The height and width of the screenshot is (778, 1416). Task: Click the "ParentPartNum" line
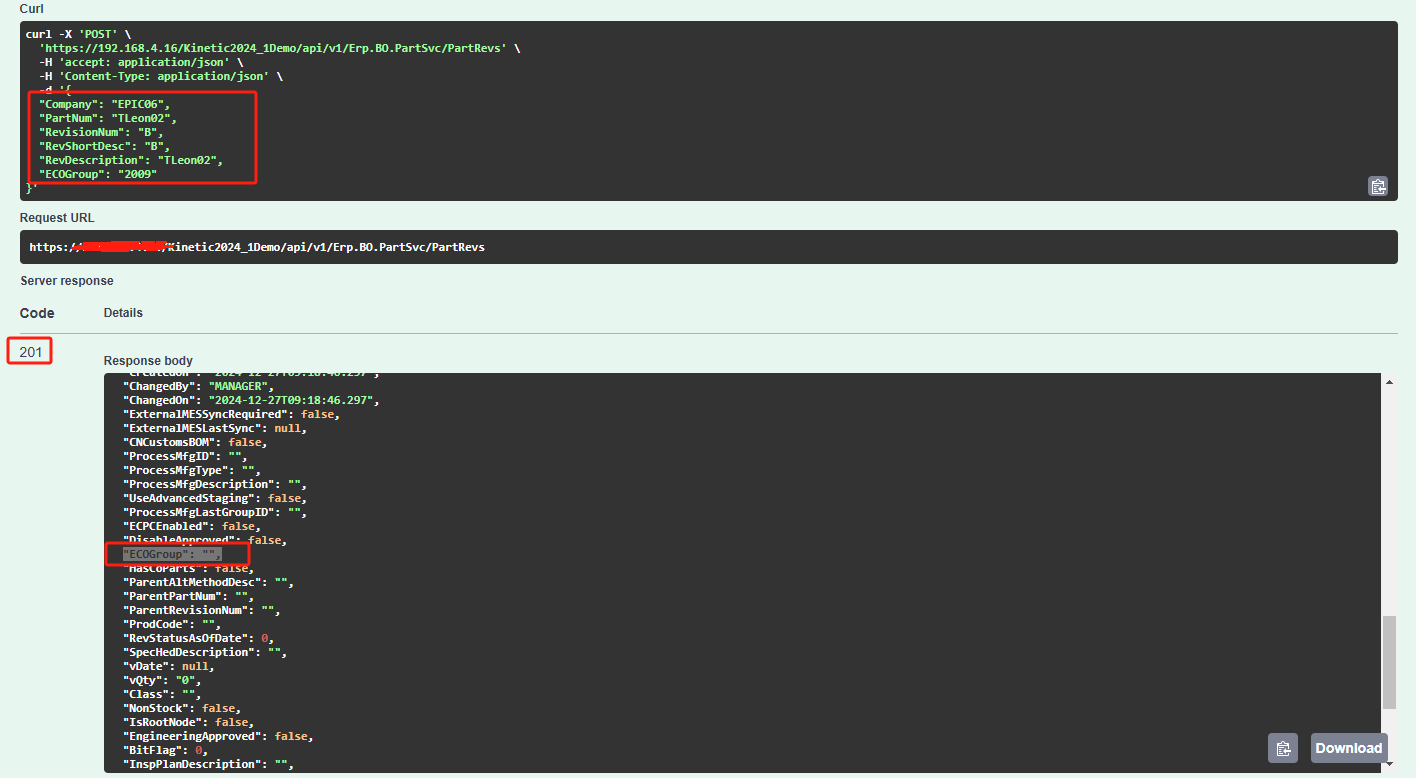pos(188,596)
